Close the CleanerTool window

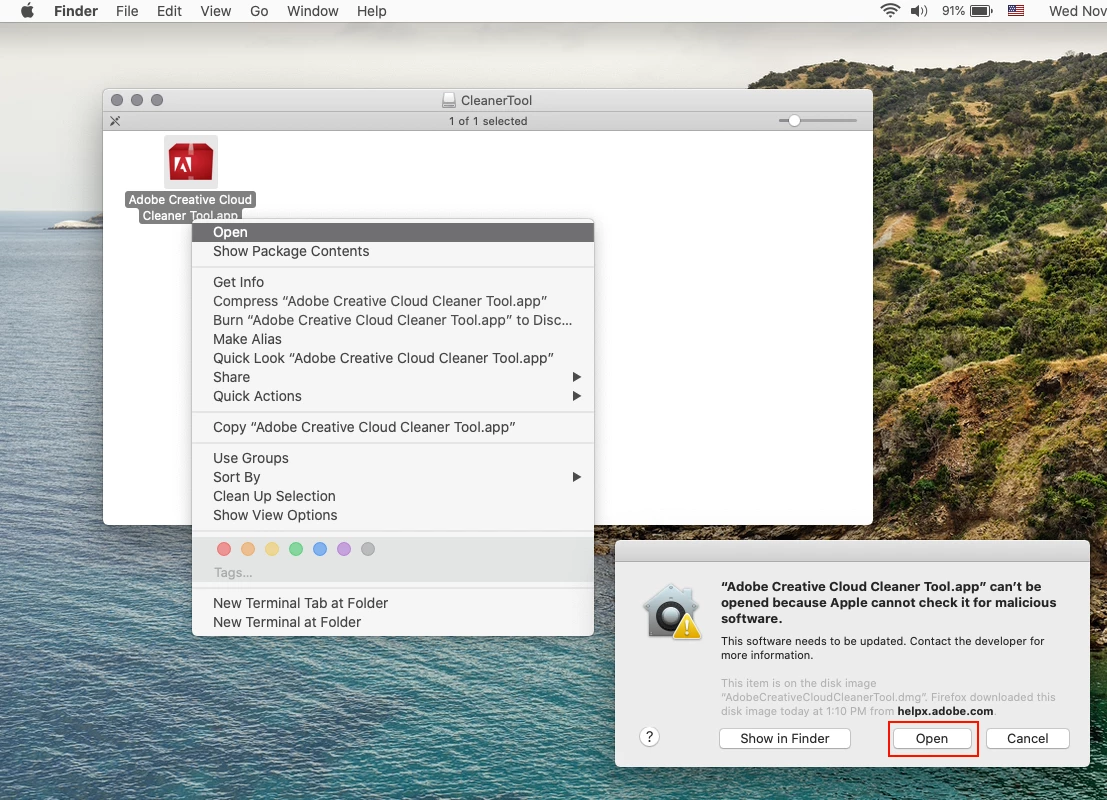(x=117, y=100)
